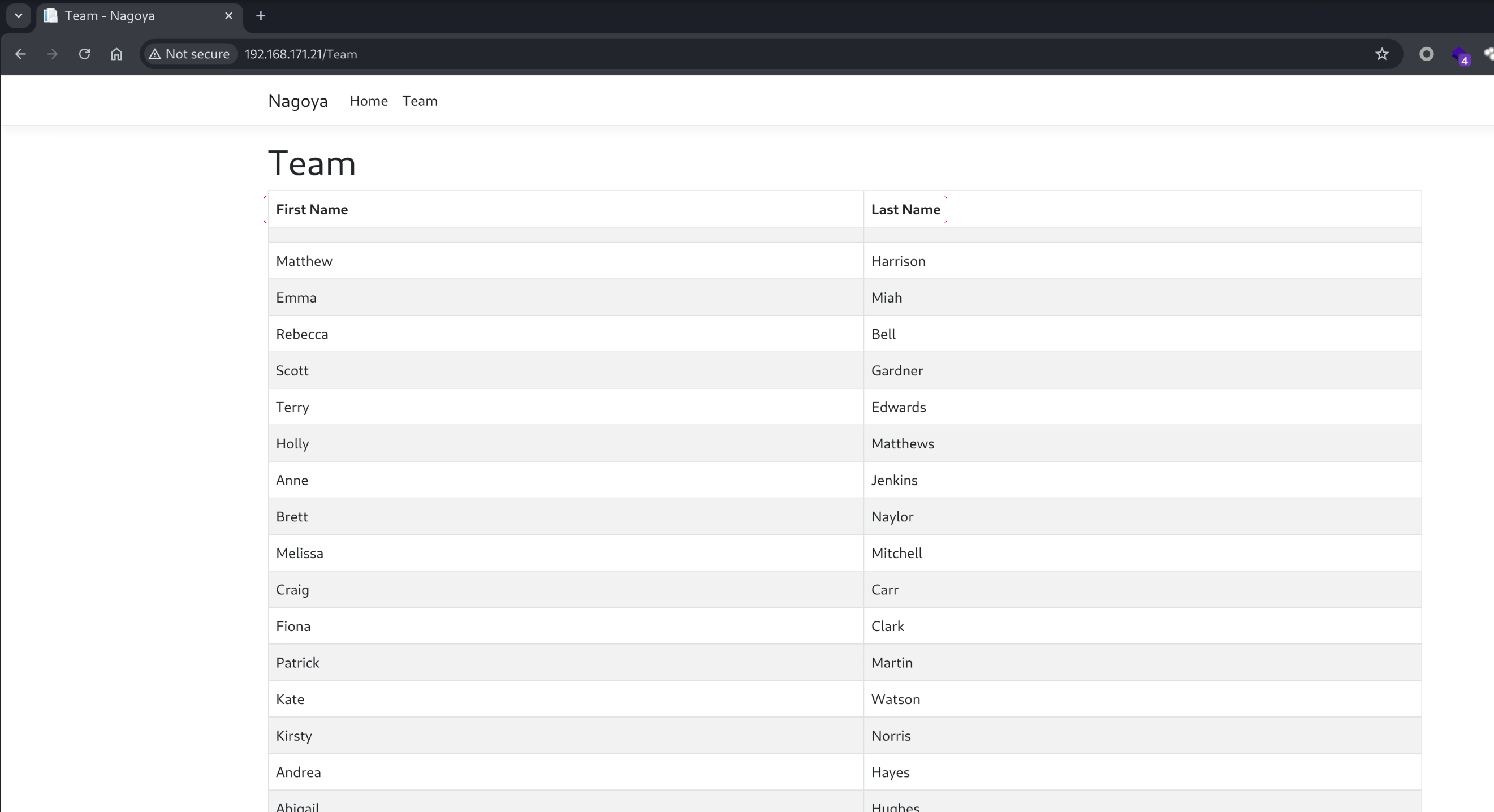The height and width of the screenshot is (812, 1494).
Task: Open the Team navigation link
Action: [420, 101]
